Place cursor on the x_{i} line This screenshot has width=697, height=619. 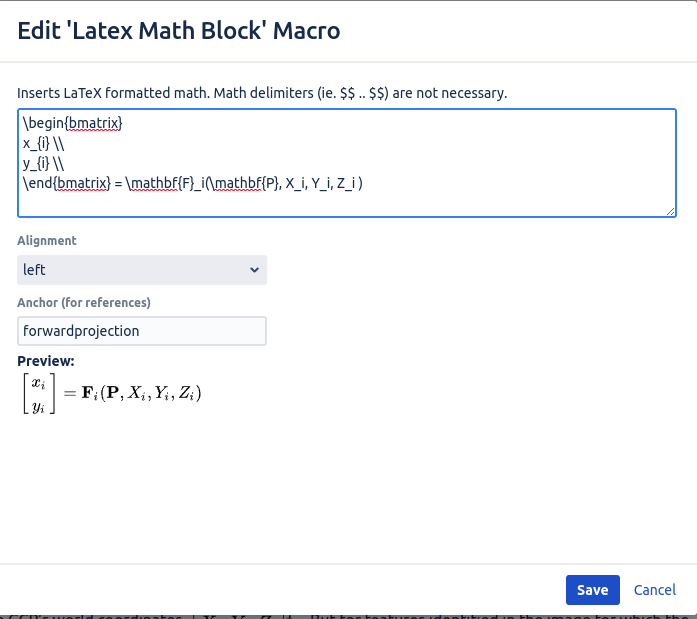(44, 144)
